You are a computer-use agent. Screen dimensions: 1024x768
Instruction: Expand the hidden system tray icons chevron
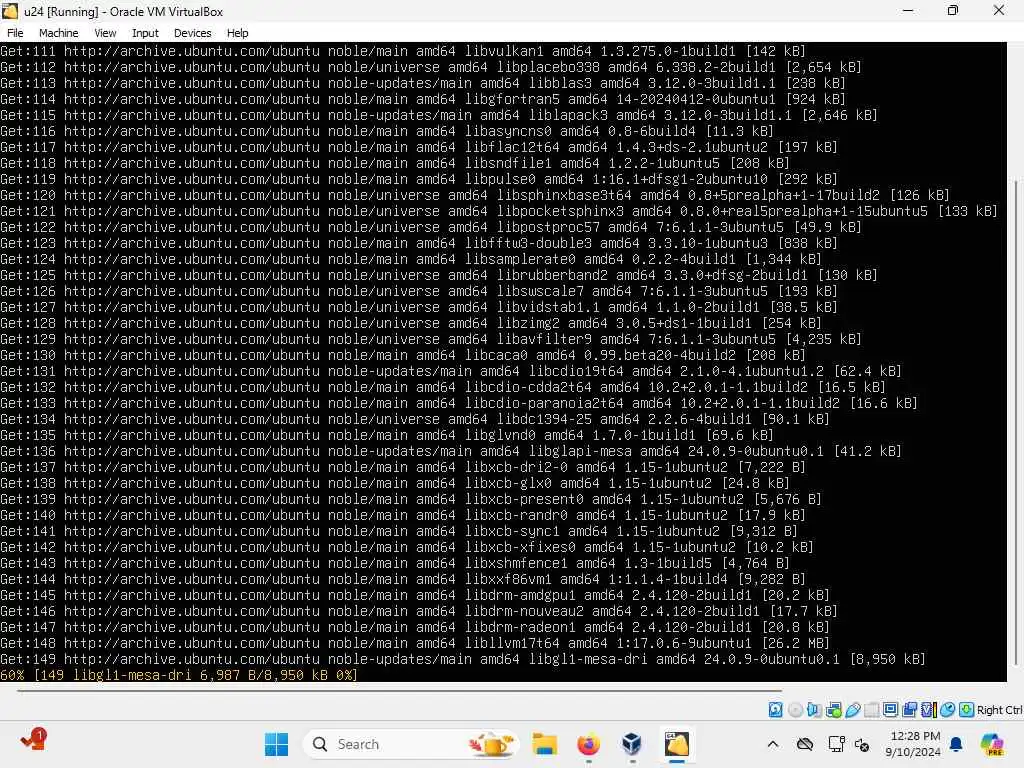(x=773, y=744)
